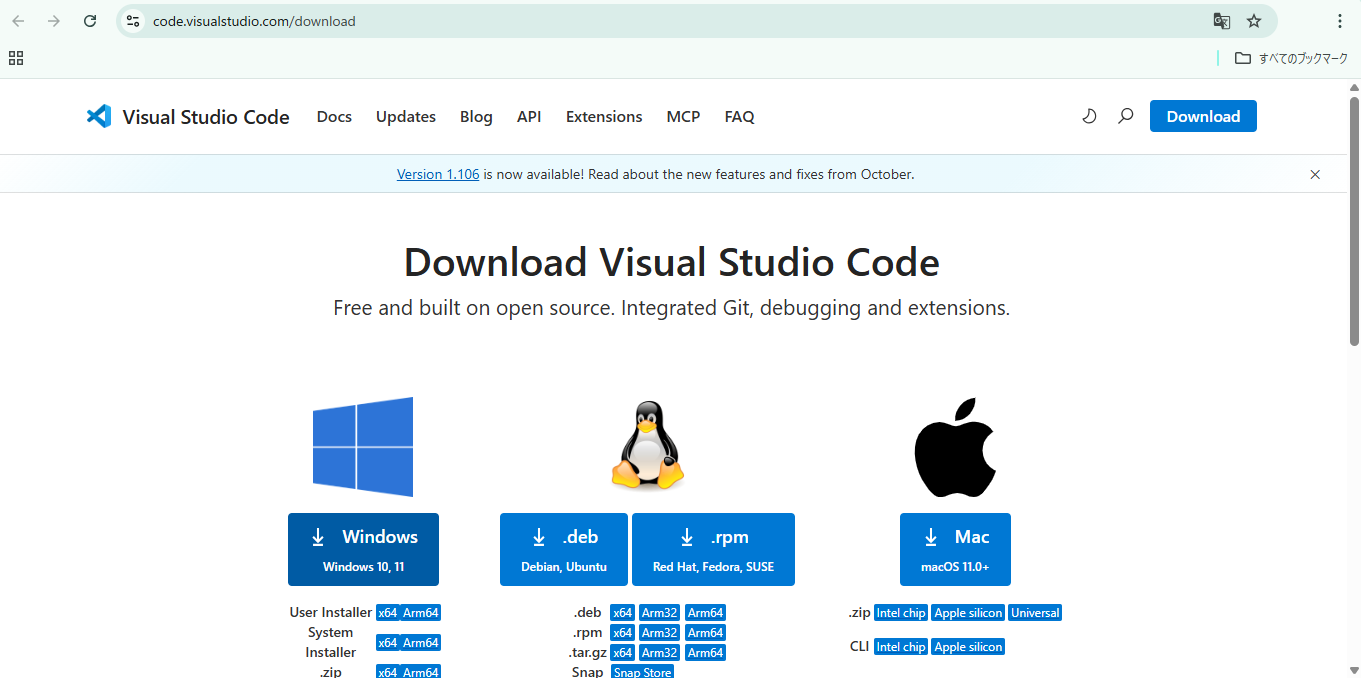Screen dimensions: 1361x678
Task: Open the site search magnifier icon
Action: click(1125, 116)
